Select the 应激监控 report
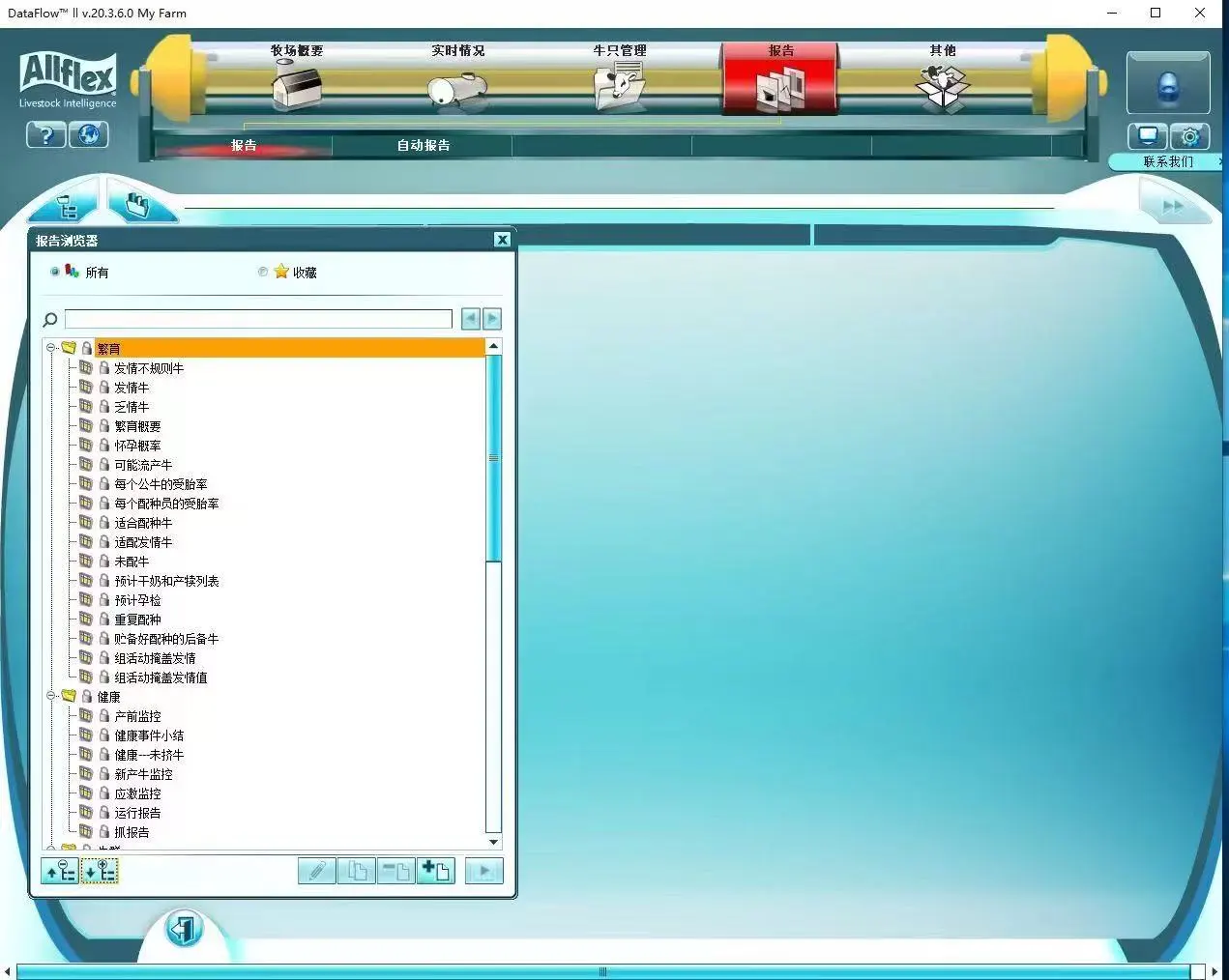This screenshot has width=1229, height=980. (x=137, y=793)
